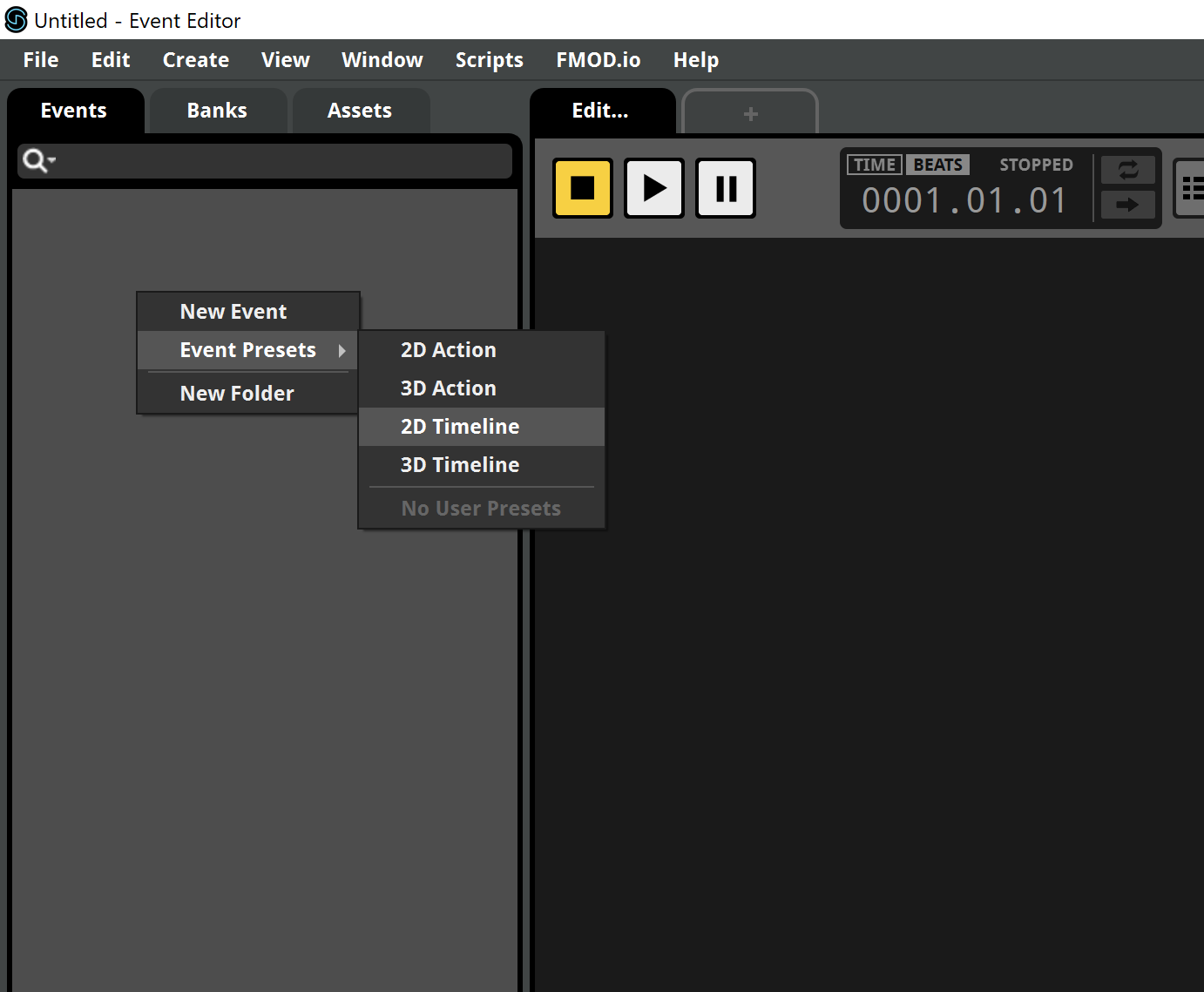Open the Scripts menu
Screen dimensions: 1204x992
pos(490,60)
